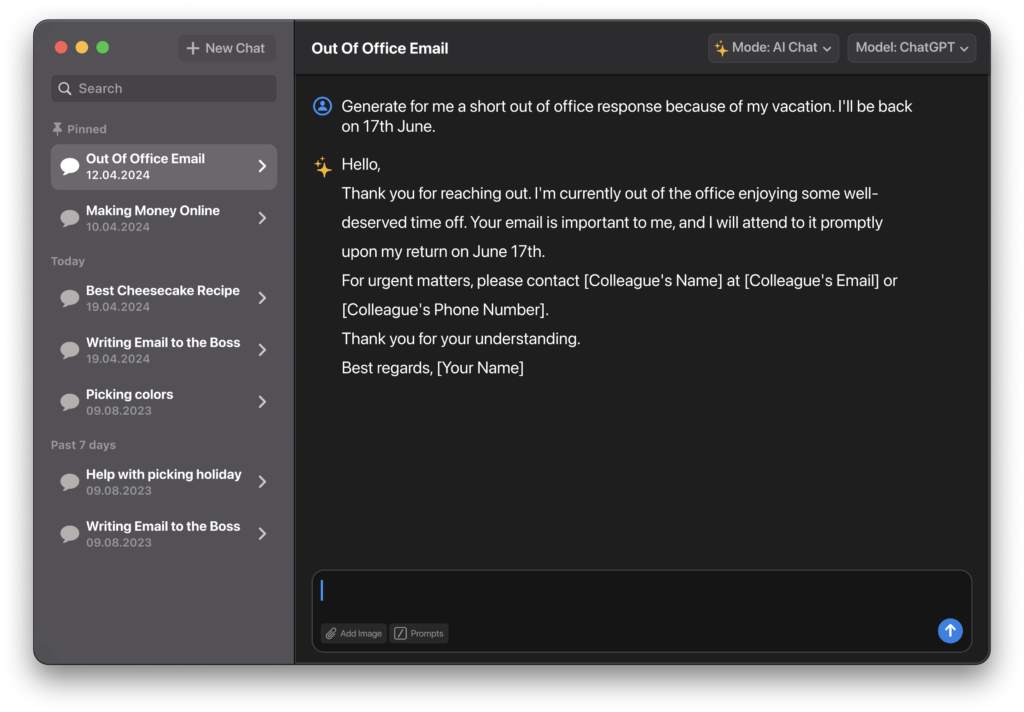The width and height of the screenshot is (1024, 712).
Task: Start a New Chat
Action: click(227, 48)
